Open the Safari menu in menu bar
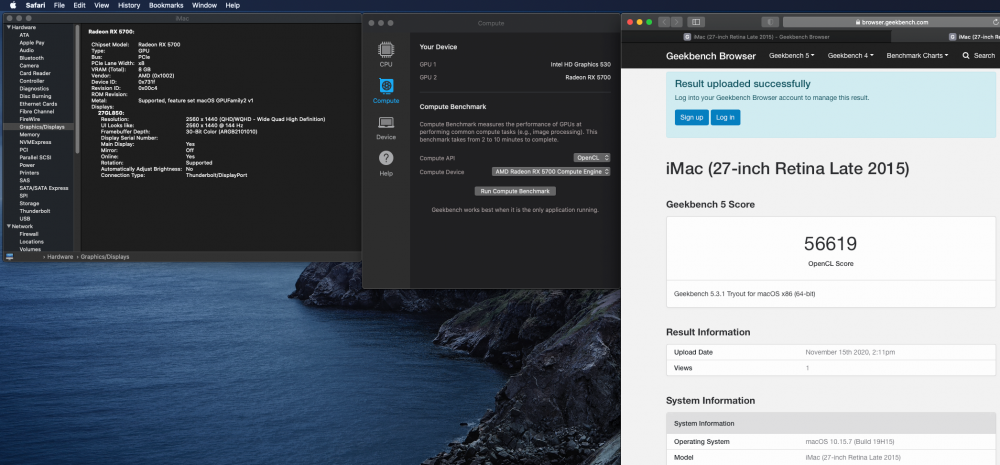Viewport: 1000px width, 465px height. pyautogui.click(x=35, y=5)
